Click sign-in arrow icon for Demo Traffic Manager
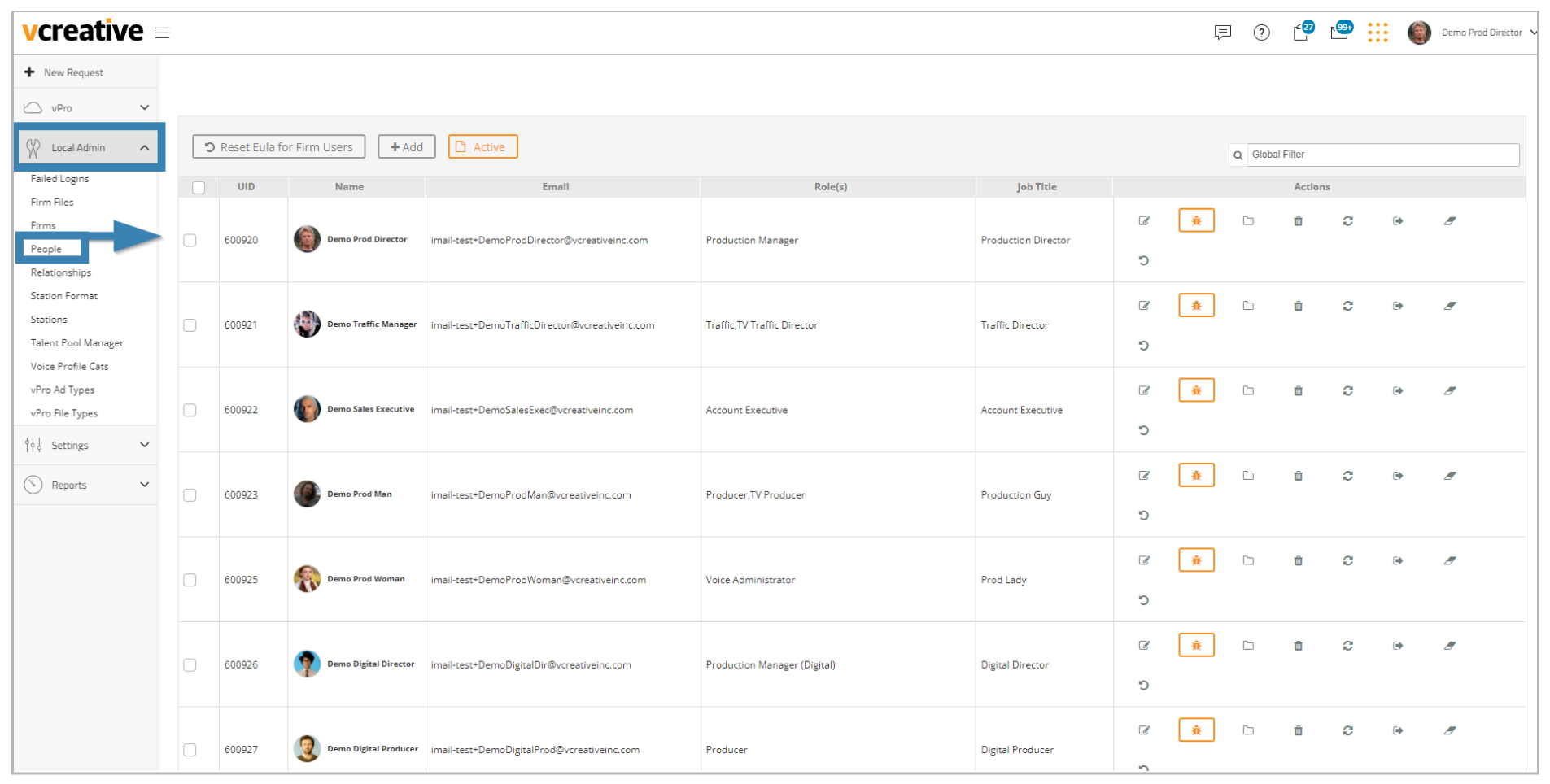Viewport: 1550px width, 784px height. coord(1398,306)
